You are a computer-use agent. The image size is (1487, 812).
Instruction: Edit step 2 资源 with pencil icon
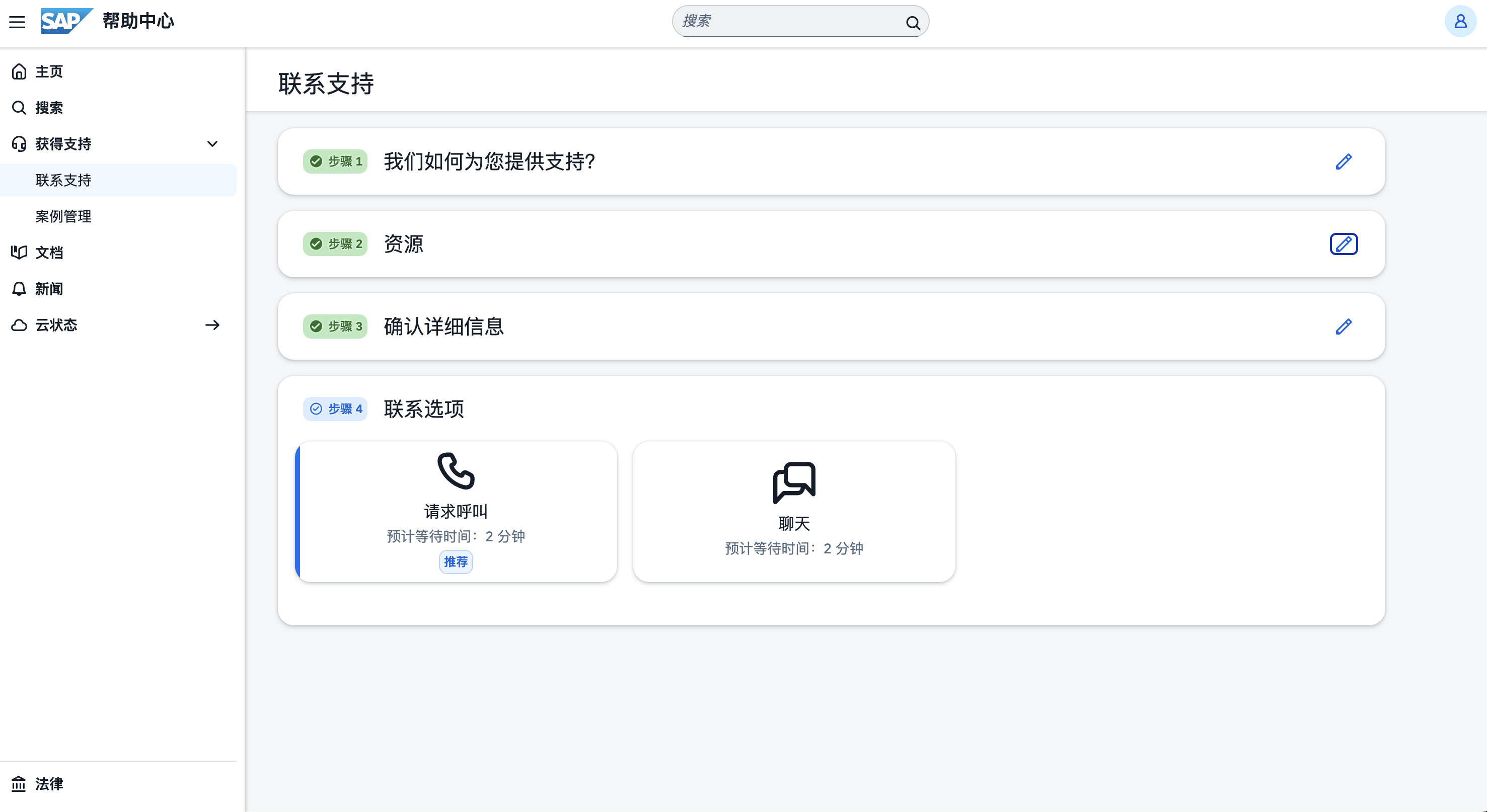coord(1343,244)
